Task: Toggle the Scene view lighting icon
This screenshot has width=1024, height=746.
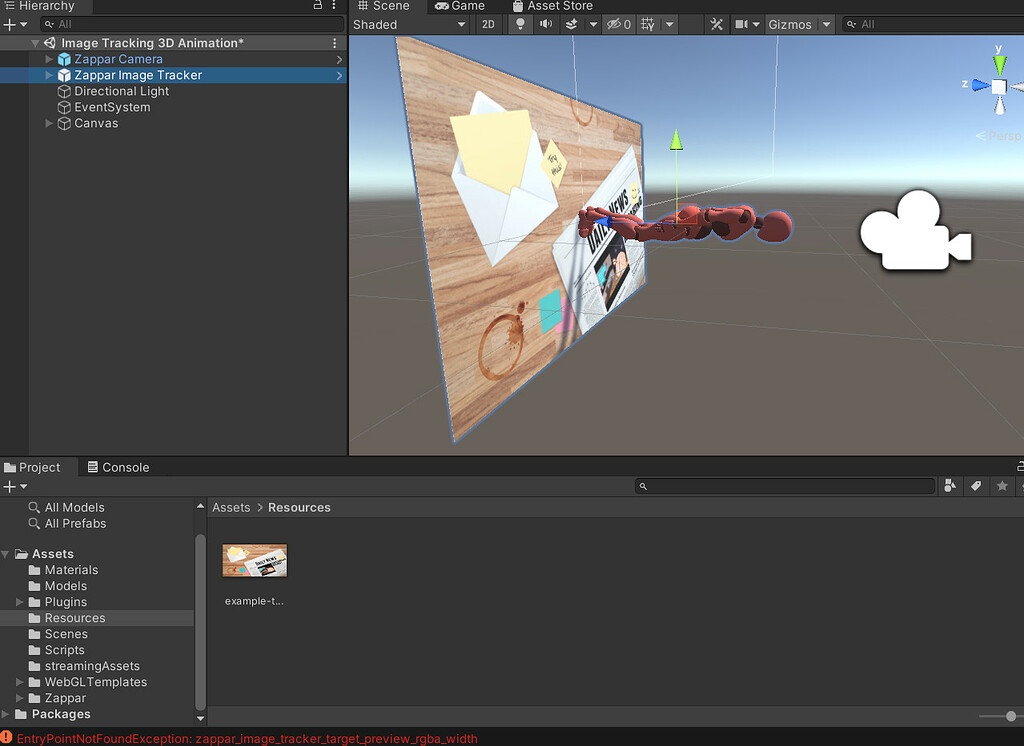Action: click(x=520, y=24)
